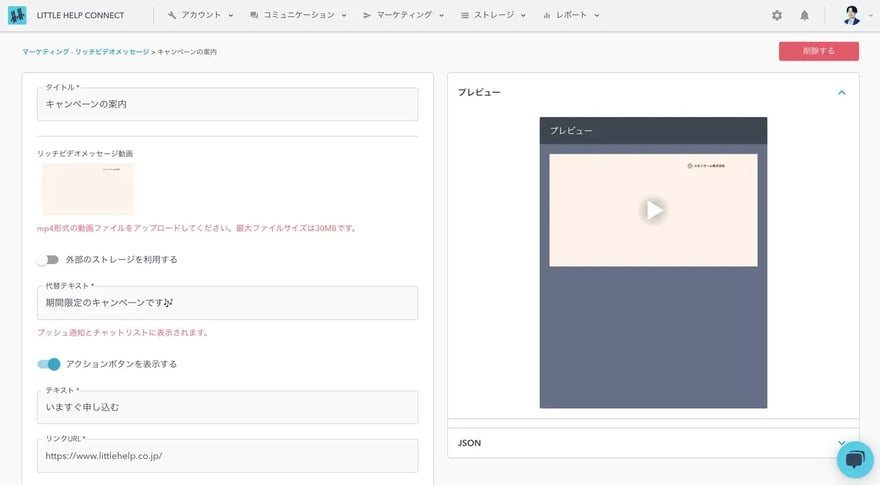Click the リッチビデオメッセージ動画 label
Screen dimensions: 880x485
tap(85, 153)
